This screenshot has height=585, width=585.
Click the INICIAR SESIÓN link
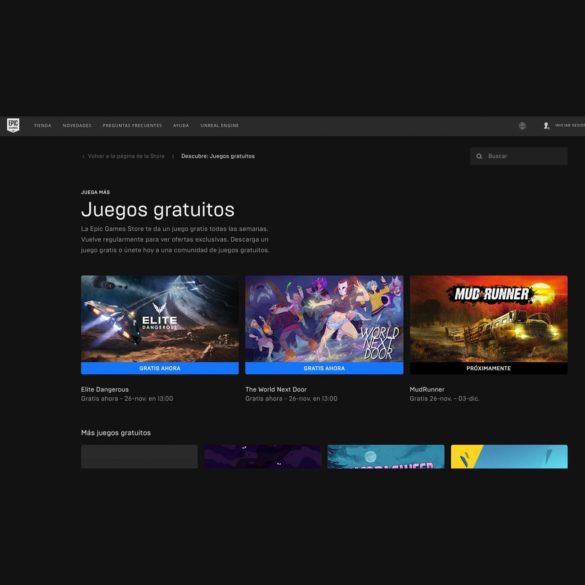[570, 126]
